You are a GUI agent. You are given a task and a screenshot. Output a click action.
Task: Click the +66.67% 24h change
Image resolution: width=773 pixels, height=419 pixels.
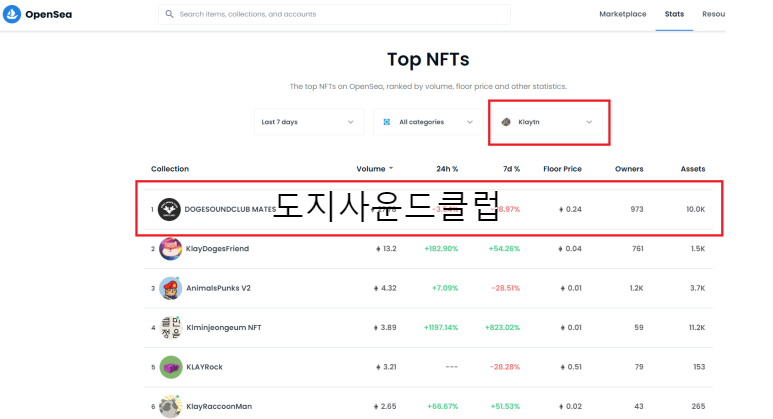[443, 406]
